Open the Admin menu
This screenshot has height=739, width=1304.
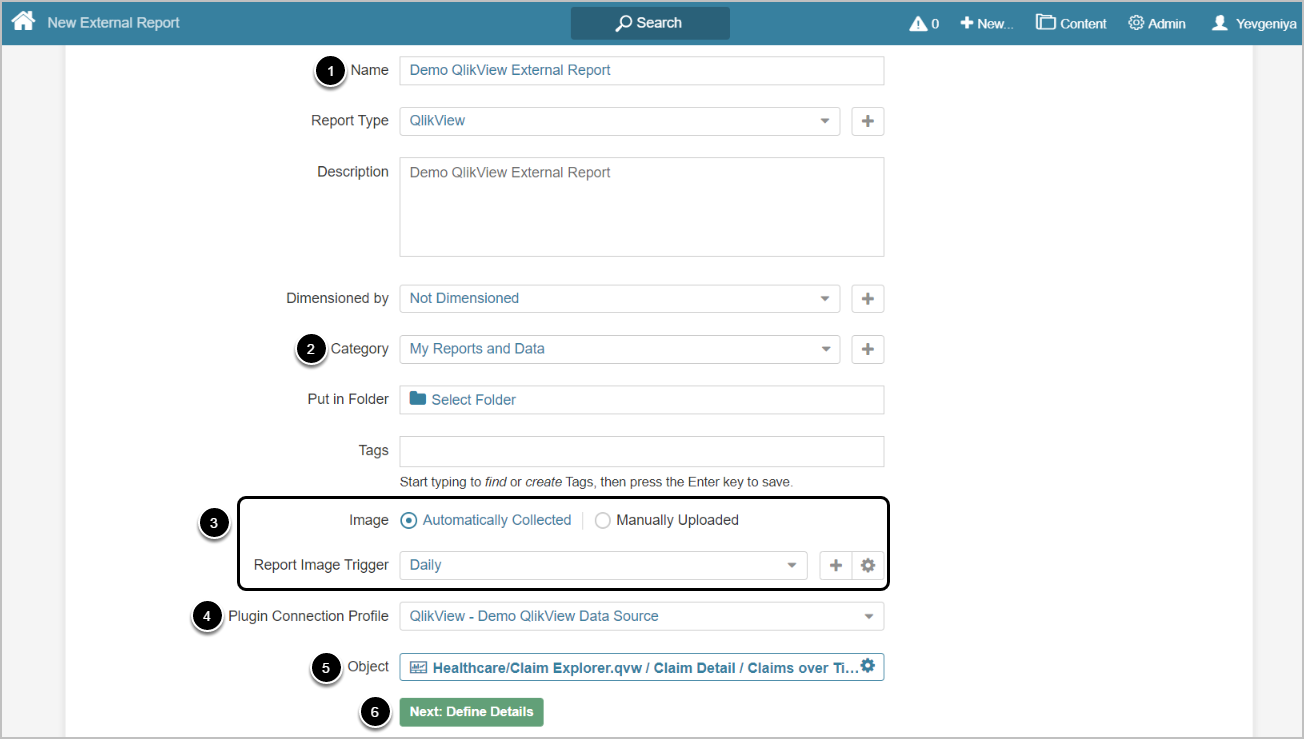tap(1157, 23)
